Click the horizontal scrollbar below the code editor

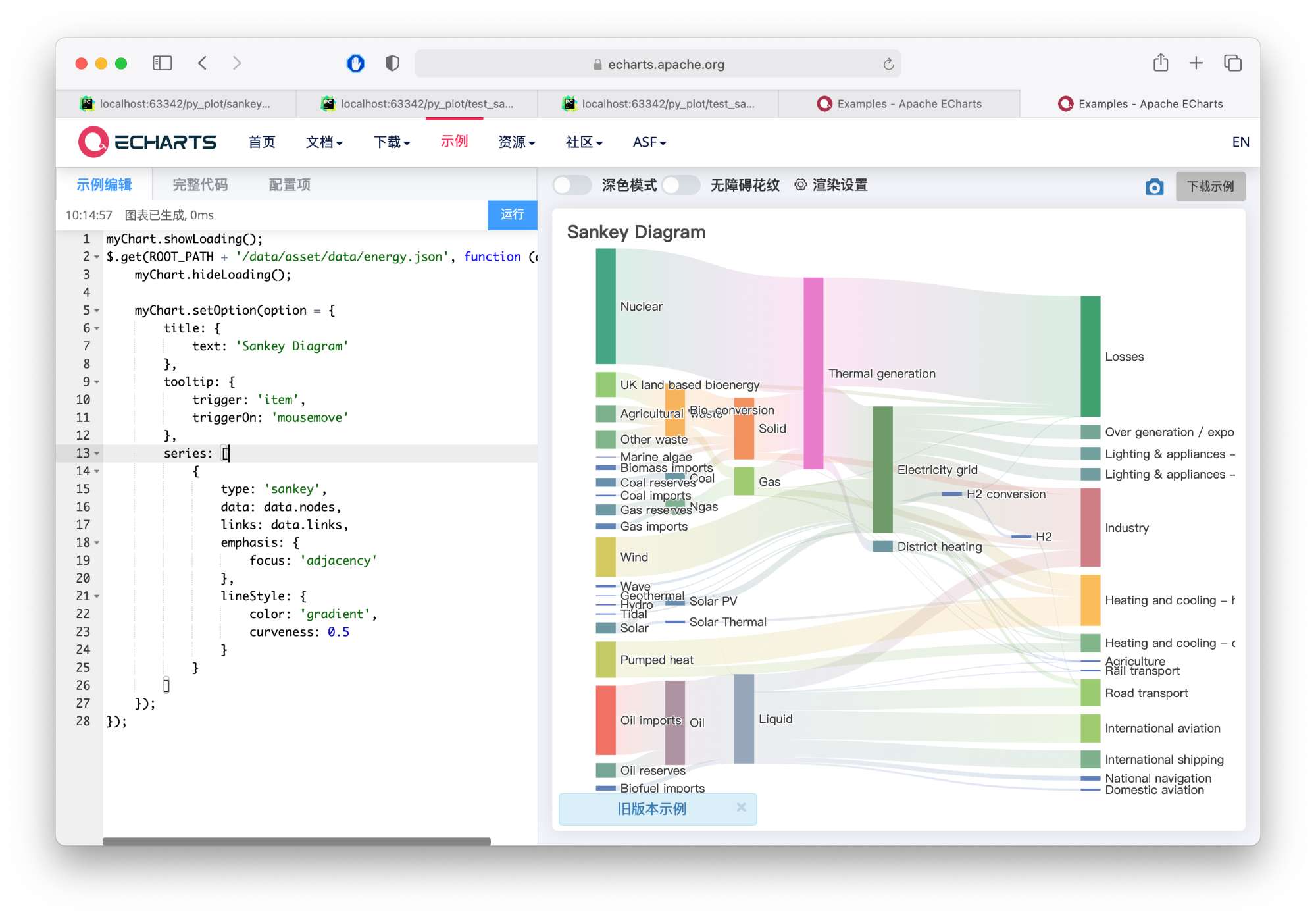(296, 841)
